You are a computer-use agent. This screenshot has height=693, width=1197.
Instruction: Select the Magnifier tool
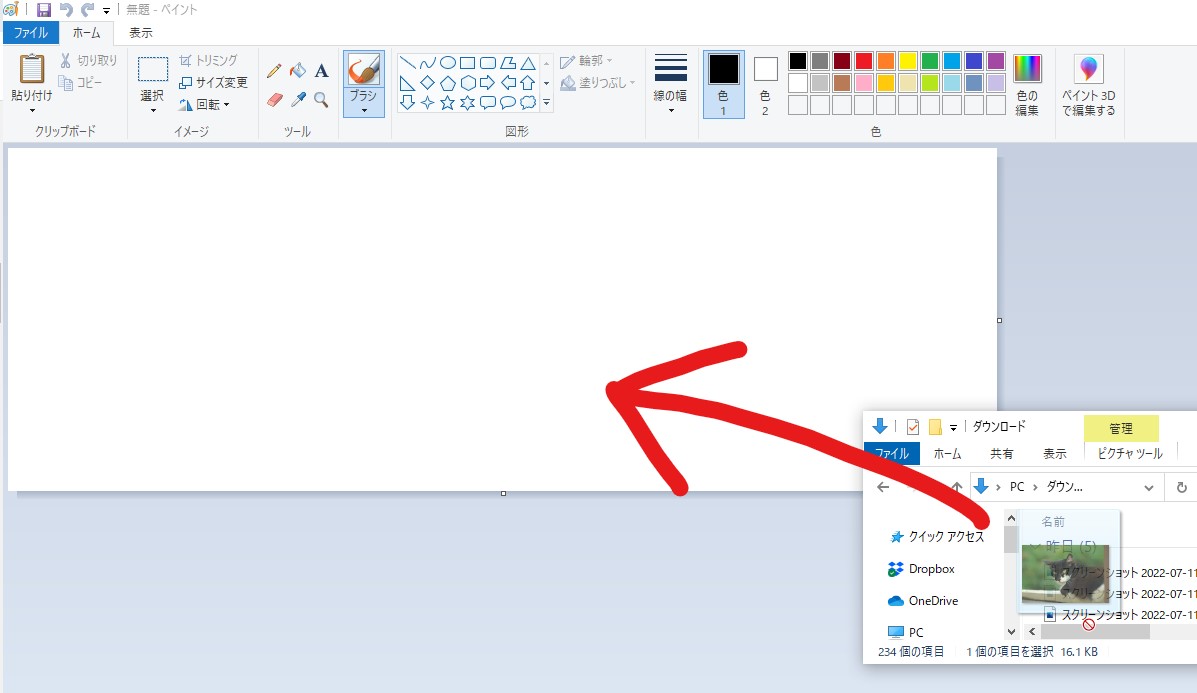click(321, 100)
